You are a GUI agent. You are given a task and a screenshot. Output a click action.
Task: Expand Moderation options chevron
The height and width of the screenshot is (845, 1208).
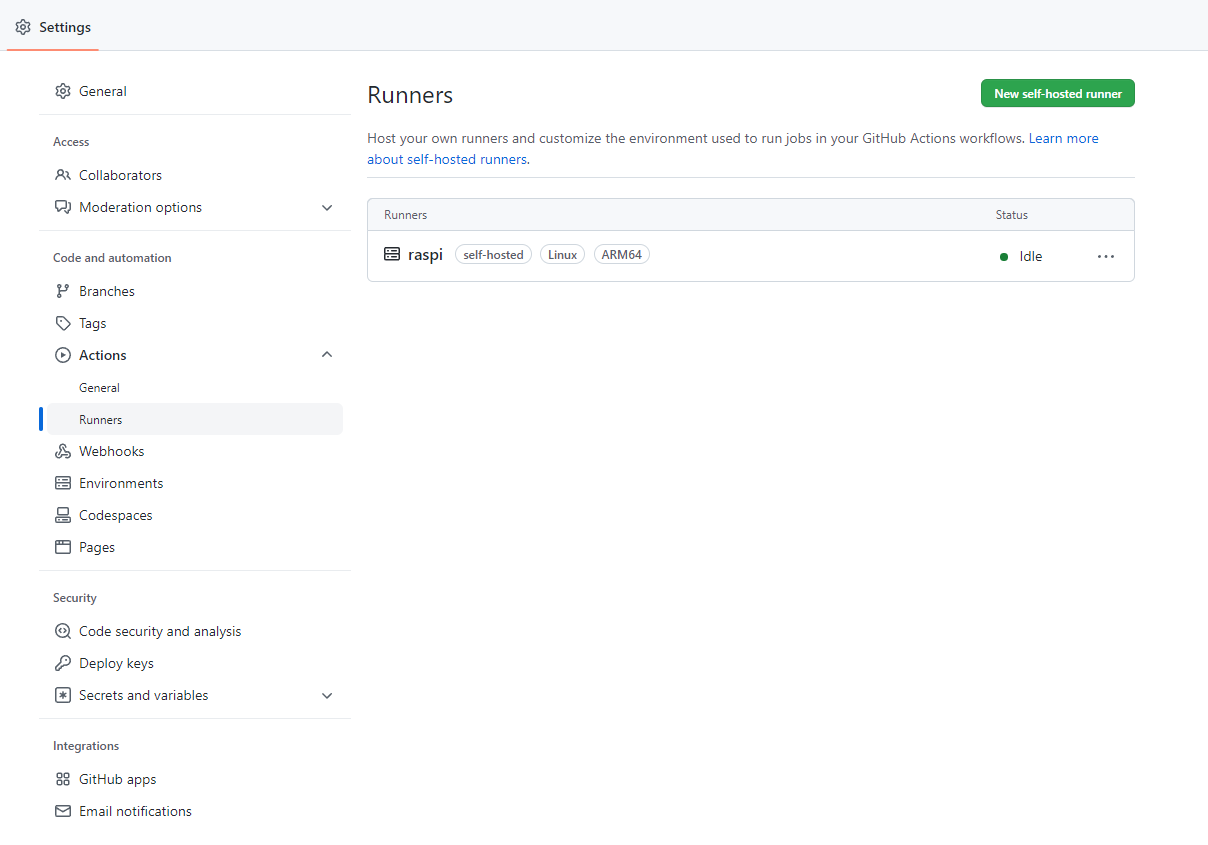click(327, 207)
